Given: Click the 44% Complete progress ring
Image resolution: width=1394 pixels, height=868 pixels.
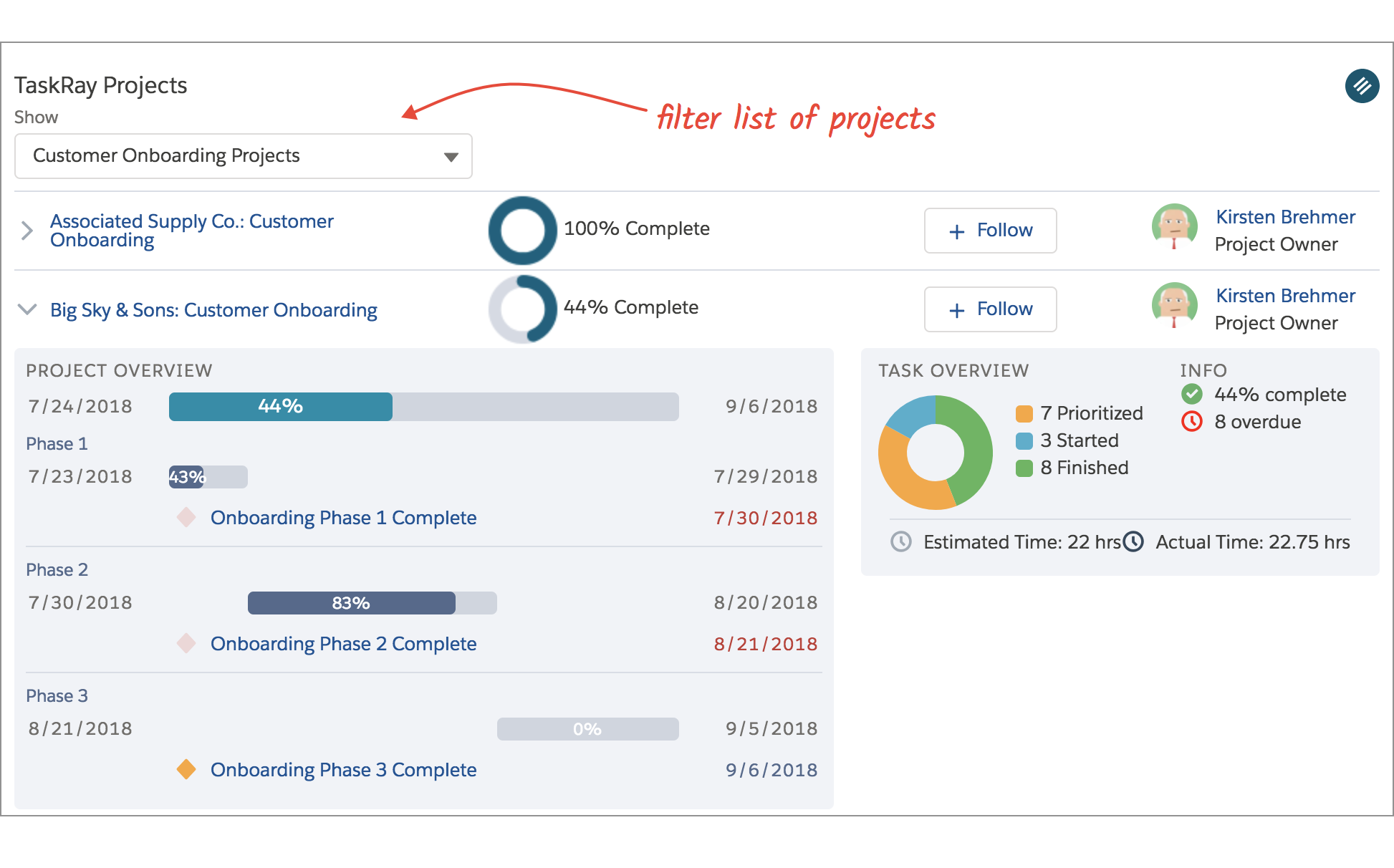Looking at the screenshot, I should 522,309.
